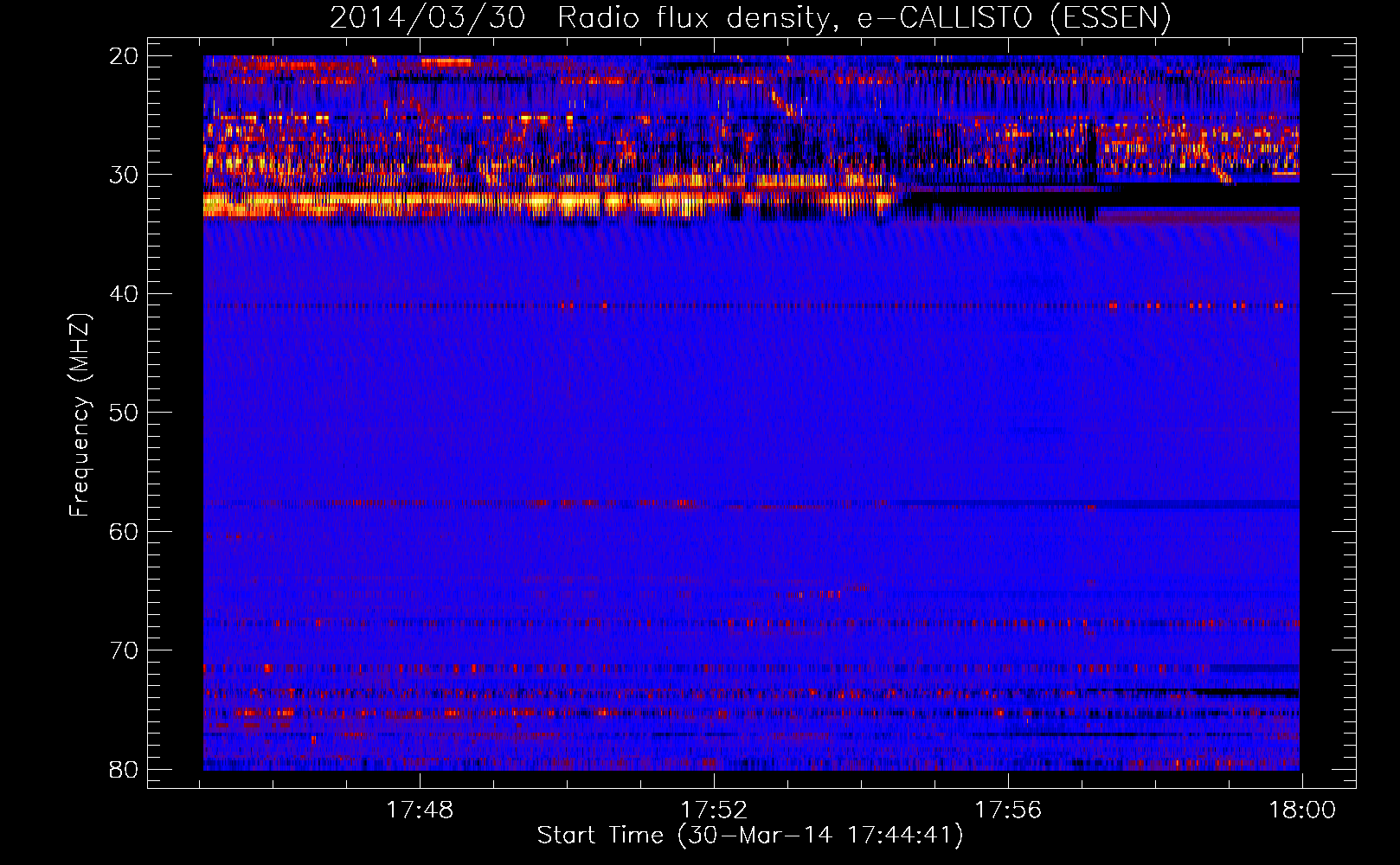Click the 30 MHz frequency tick label
Screen dimensions: 1400x865
pos(124,175)
